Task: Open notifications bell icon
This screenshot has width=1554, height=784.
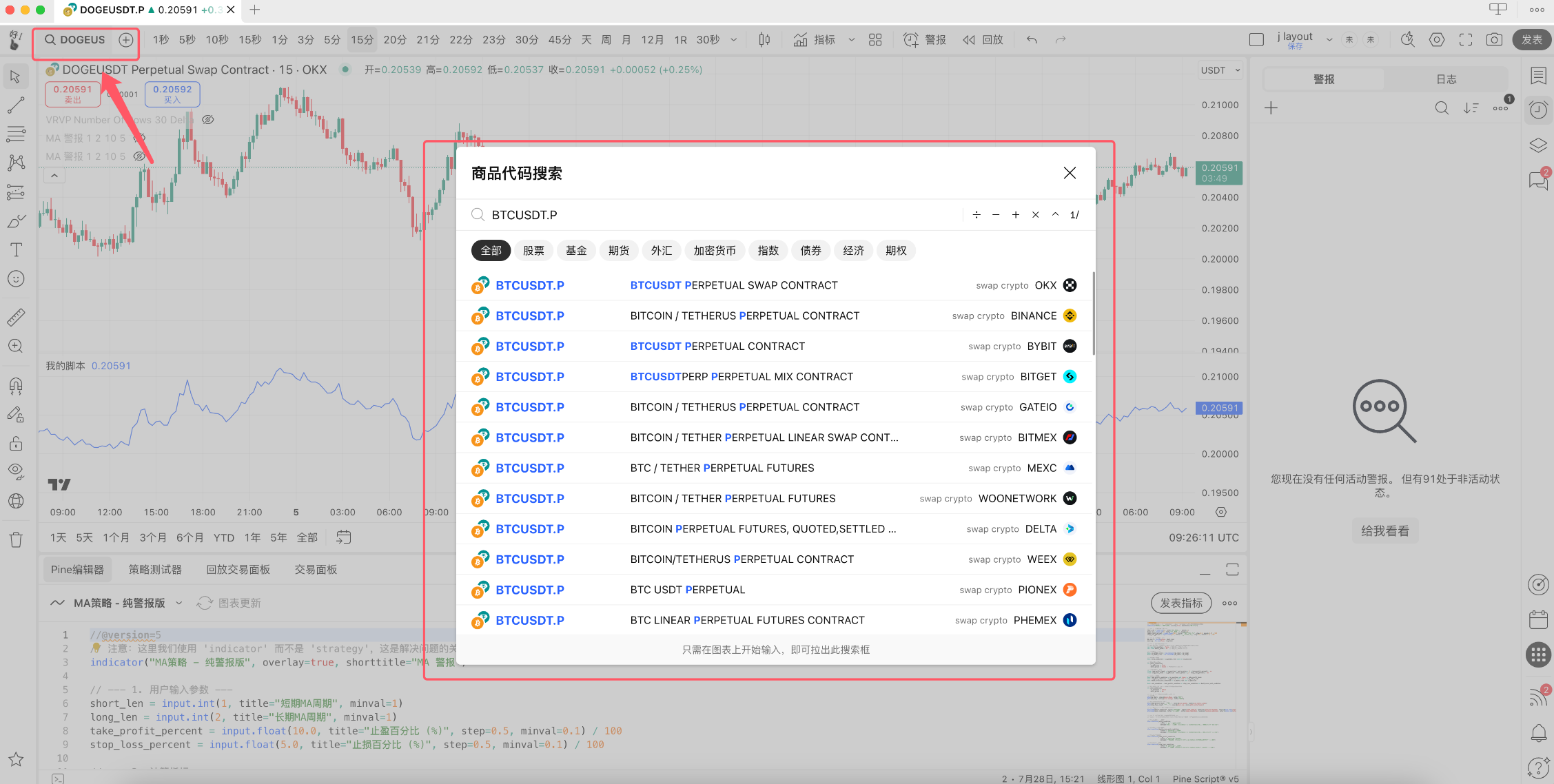Action: tap(1538, 733)
